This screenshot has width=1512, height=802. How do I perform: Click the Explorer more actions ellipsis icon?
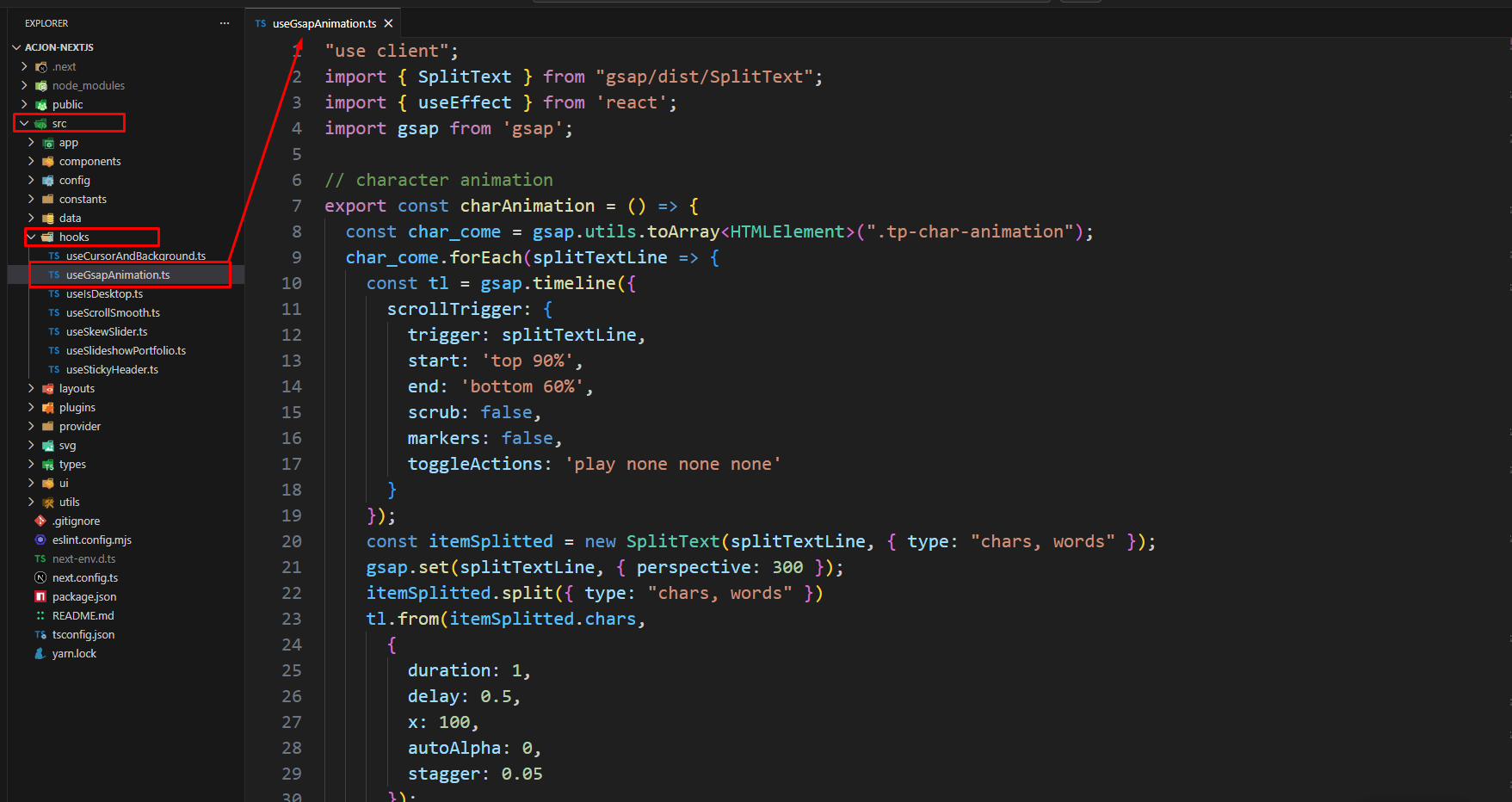pyautogui.click(x=225, y=23)
